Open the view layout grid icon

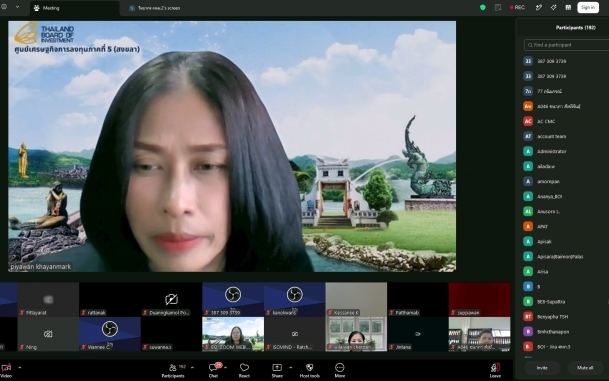568,7
